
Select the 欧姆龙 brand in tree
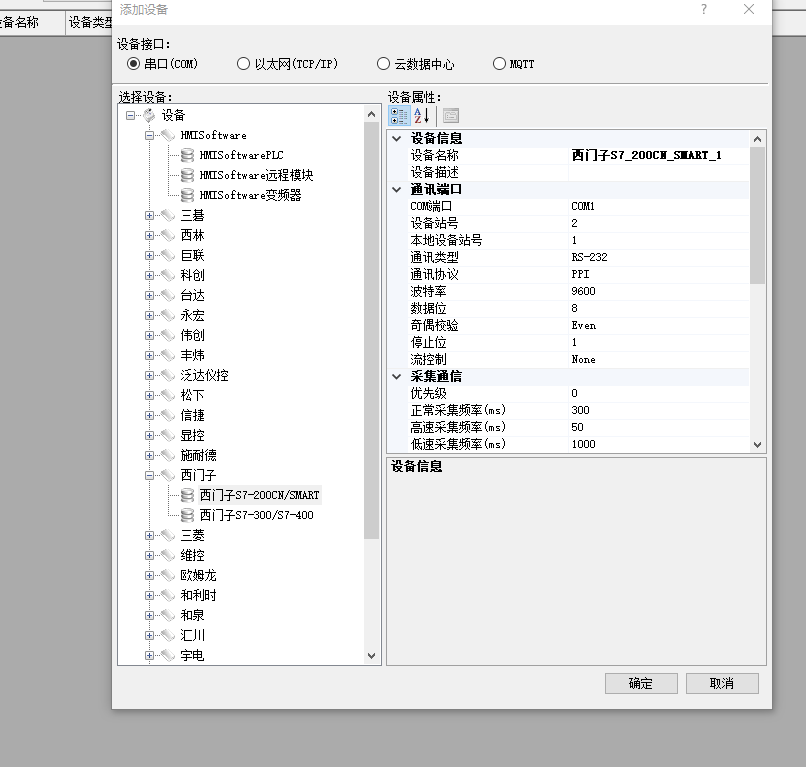coord(198,575)
